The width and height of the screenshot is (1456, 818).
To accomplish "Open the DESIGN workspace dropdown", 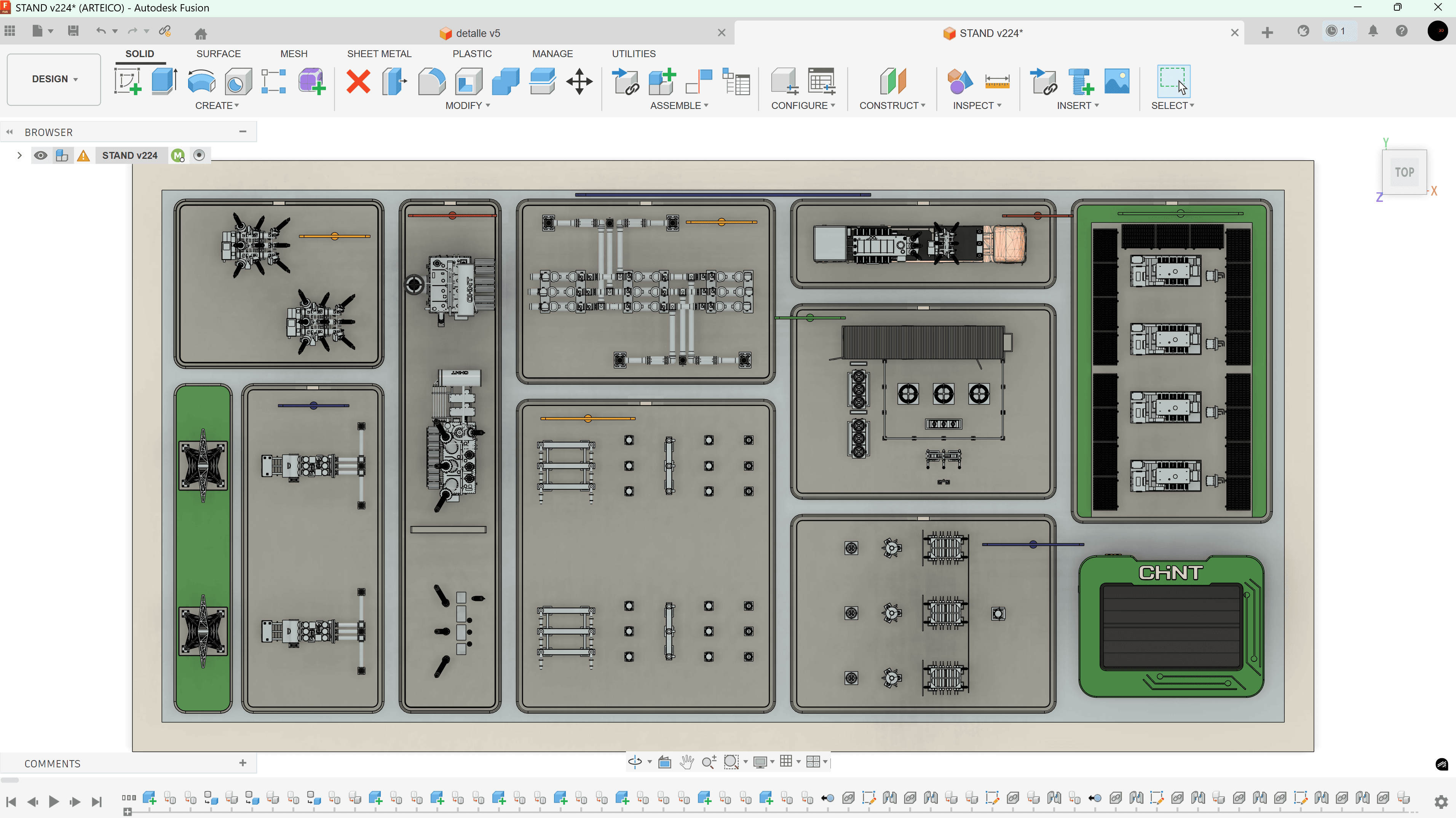I will click(x=54, y=79).
